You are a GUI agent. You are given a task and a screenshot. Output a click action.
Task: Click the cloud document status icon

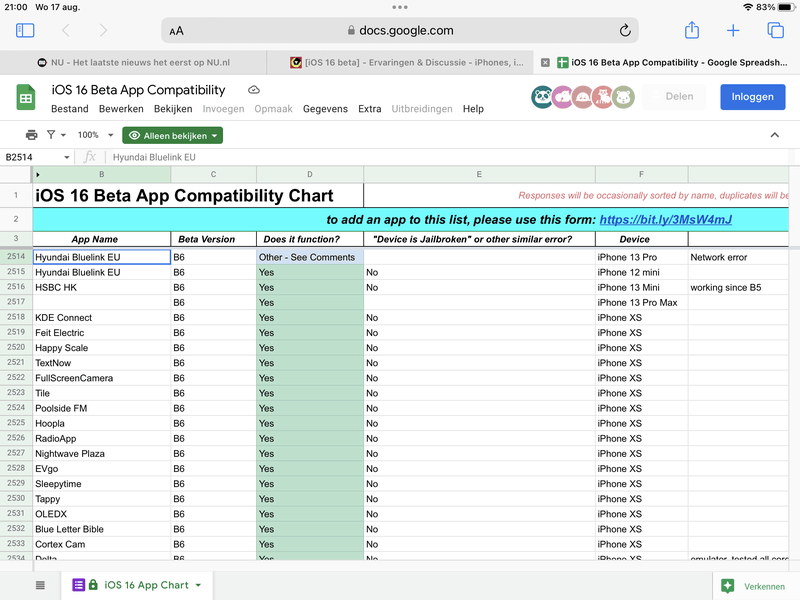254,90
